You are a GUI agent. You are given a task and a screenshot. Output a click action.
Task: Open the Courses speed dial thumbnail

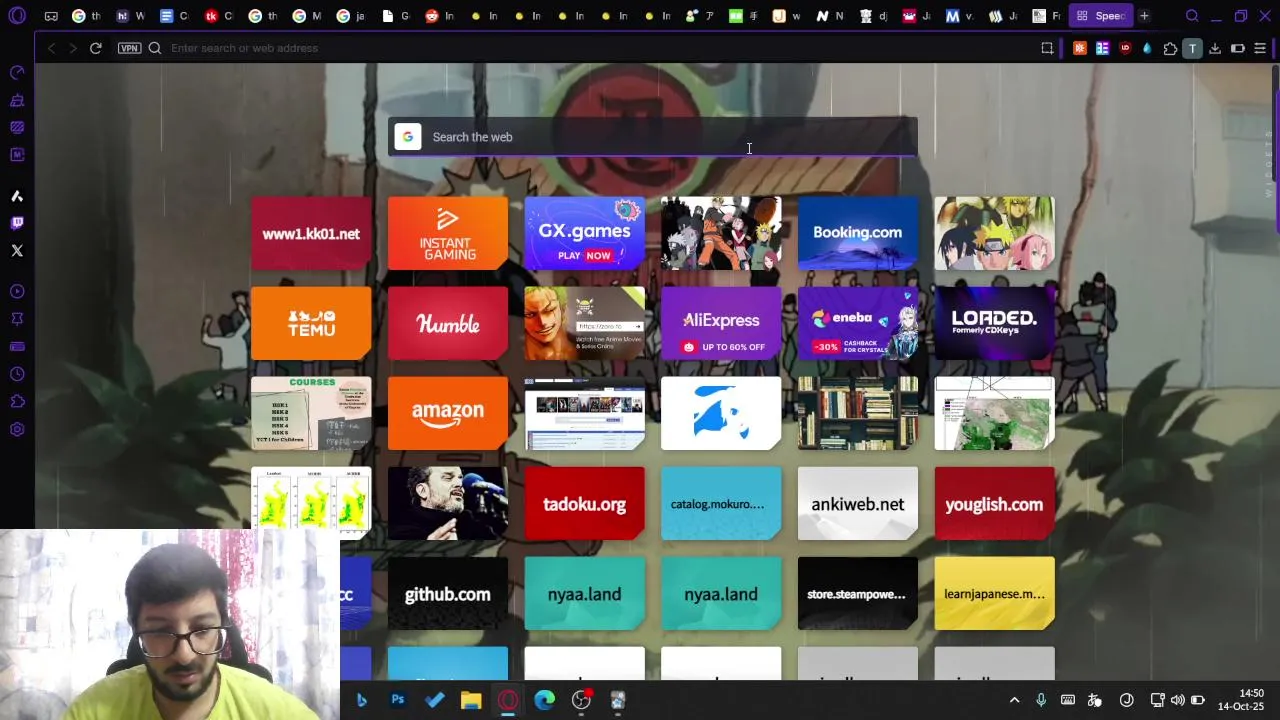(311, 413)
